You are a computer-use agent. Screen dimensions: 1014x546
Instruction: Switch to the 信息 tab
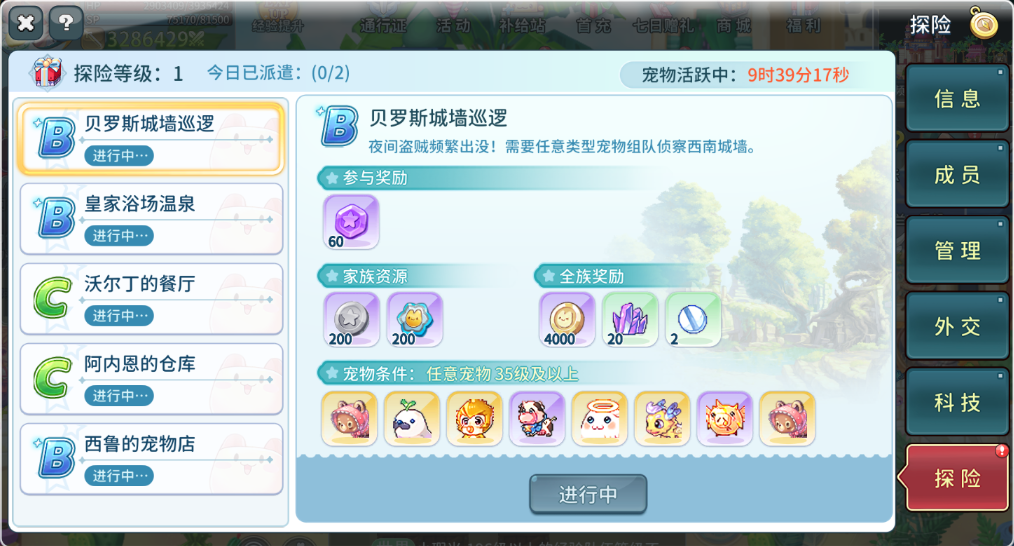957,98
